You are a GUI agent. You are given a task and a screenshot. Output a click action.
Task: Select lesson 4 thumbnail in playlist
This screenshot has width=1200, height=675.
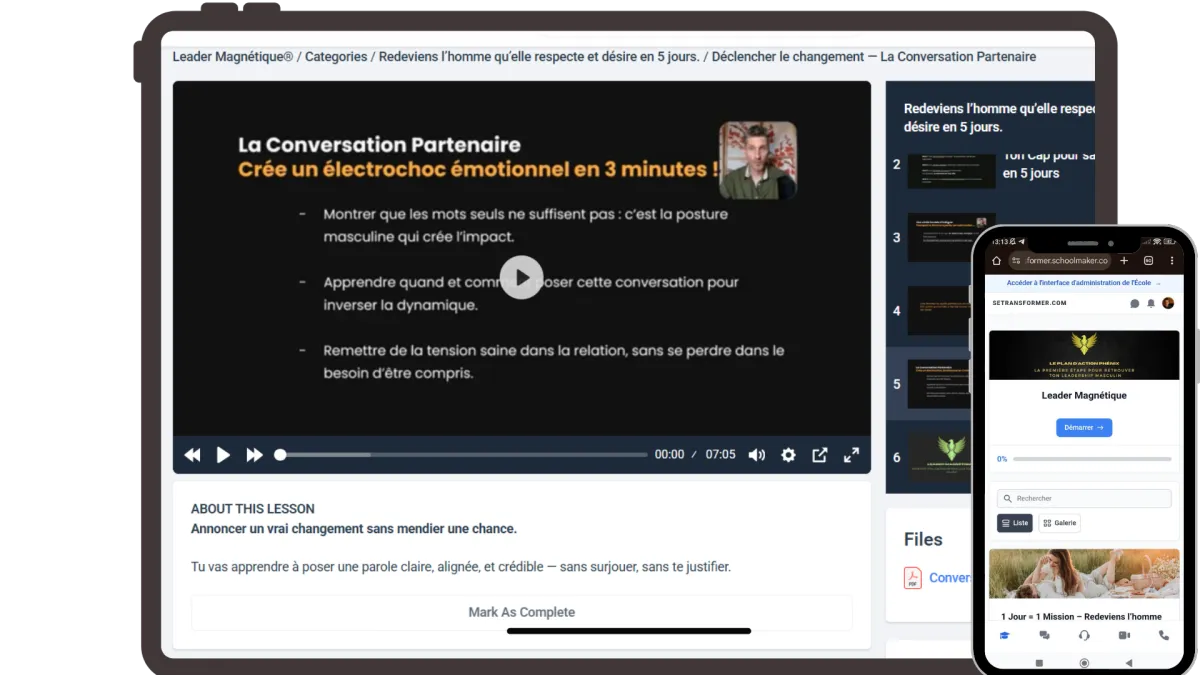(x=940, y=311)
